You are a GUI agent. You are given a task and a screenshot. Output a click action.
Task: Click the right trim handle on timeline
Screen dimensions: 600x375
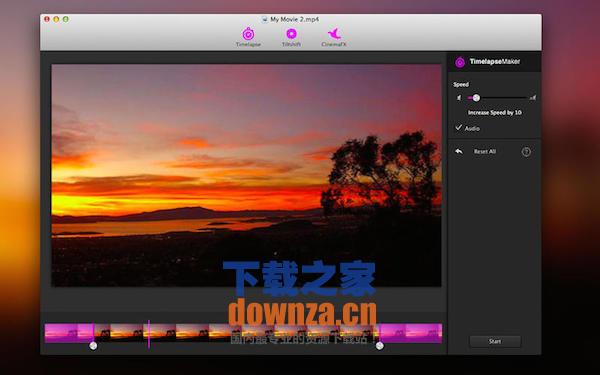click(379, 346)
